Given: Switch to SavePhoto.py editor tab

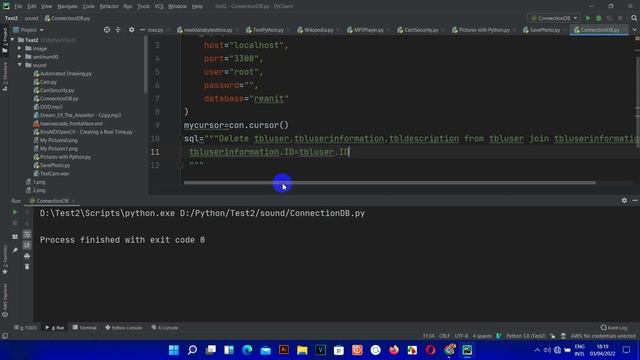Looking at the screenshot, I should tap(542, 30).
